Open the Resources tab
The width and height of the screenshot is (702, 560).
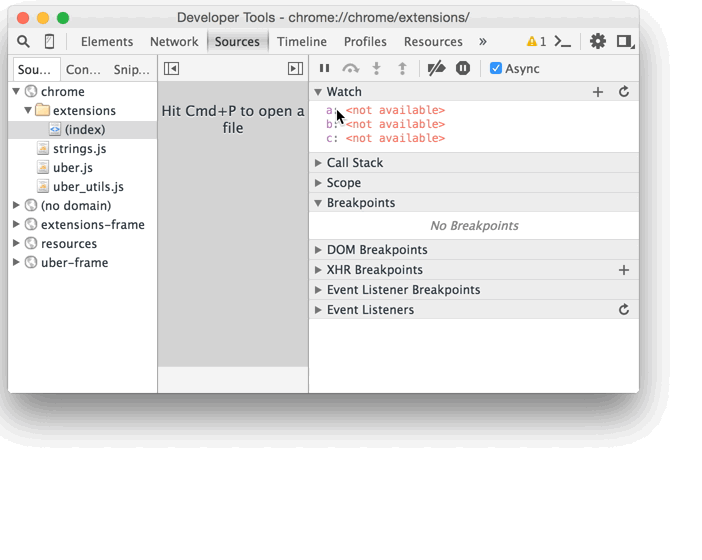coord(433,42)
